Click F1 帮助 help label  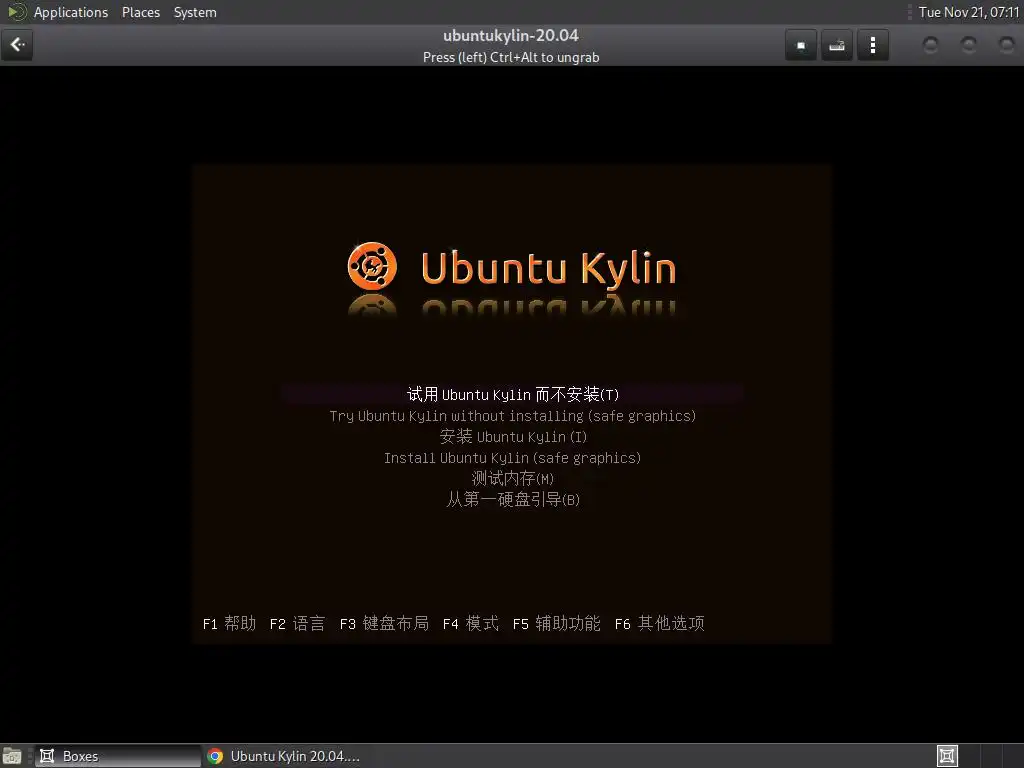tap(229, 624)
